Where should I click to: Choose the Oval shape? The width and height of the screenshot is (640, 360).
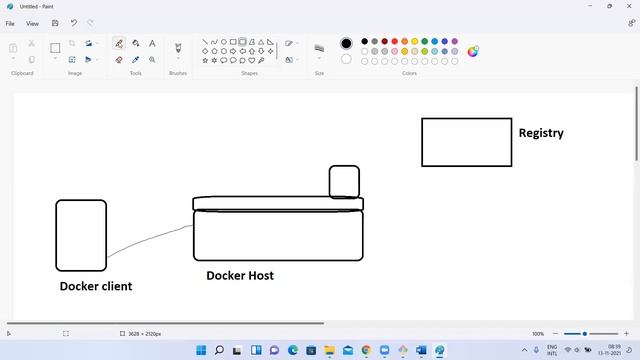tap(224, 42)
